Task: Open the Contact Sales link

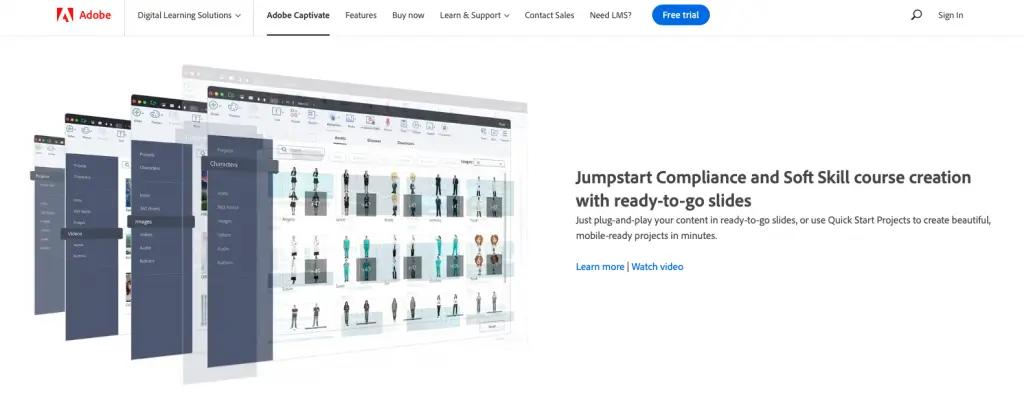Action: (549, 15)
